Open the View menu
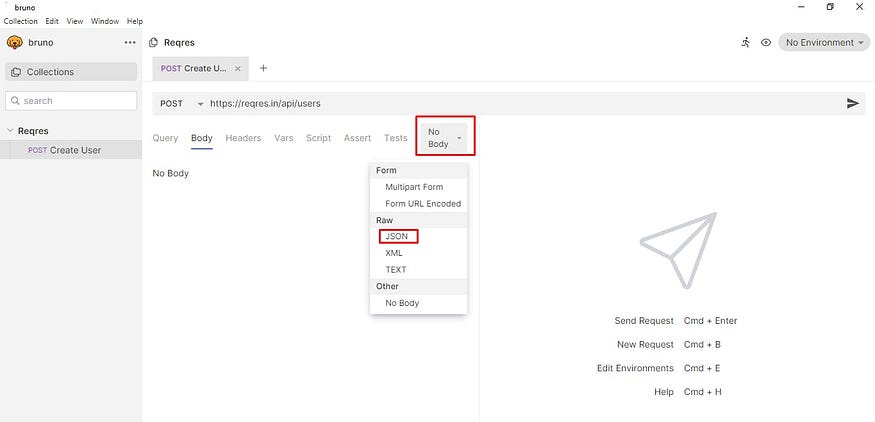Screen dimensions: 875x422 coord(75,21)
